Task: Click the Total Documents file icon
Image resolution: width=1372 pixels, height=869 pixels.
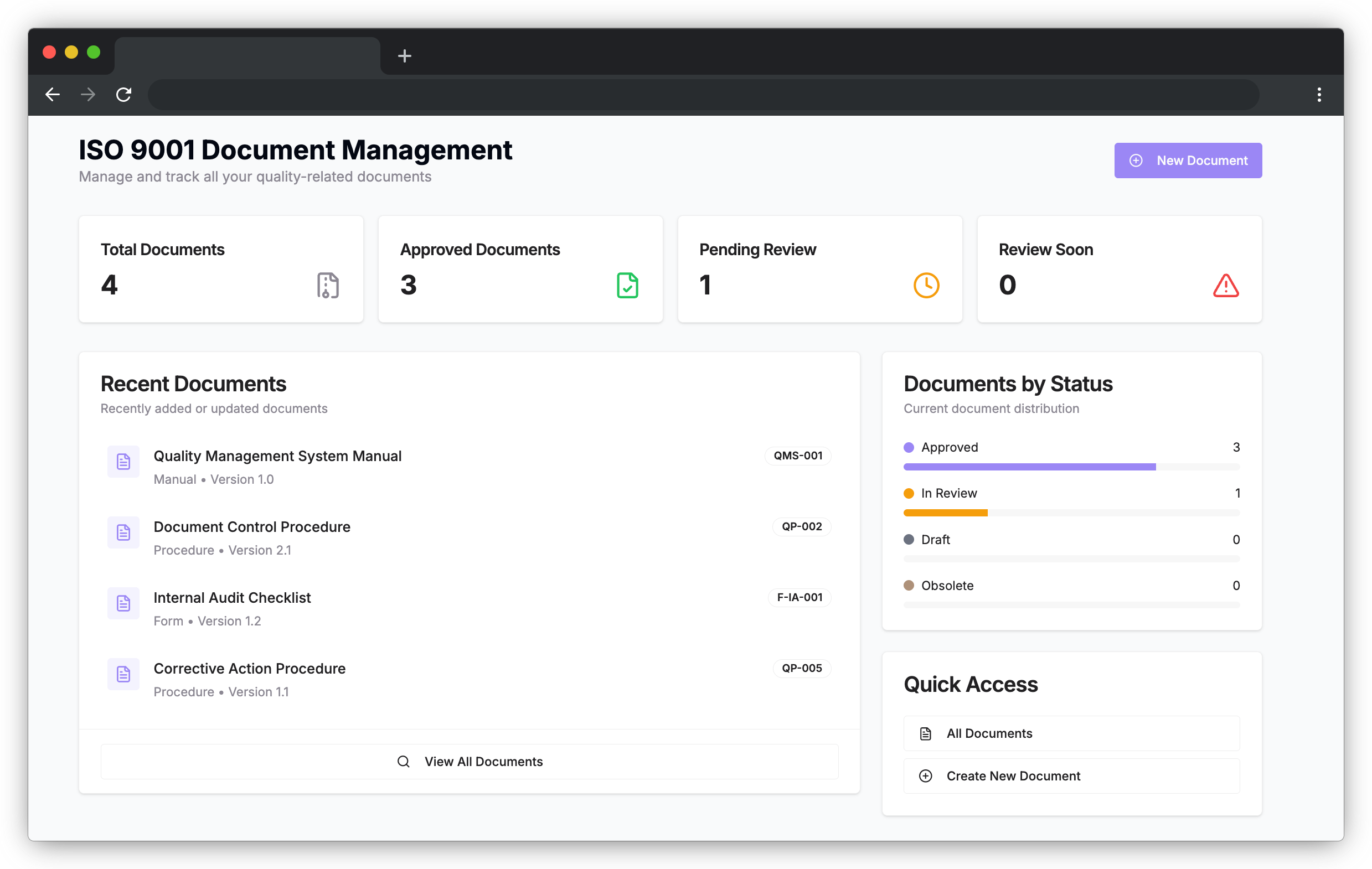Action: tap(328, 285)
